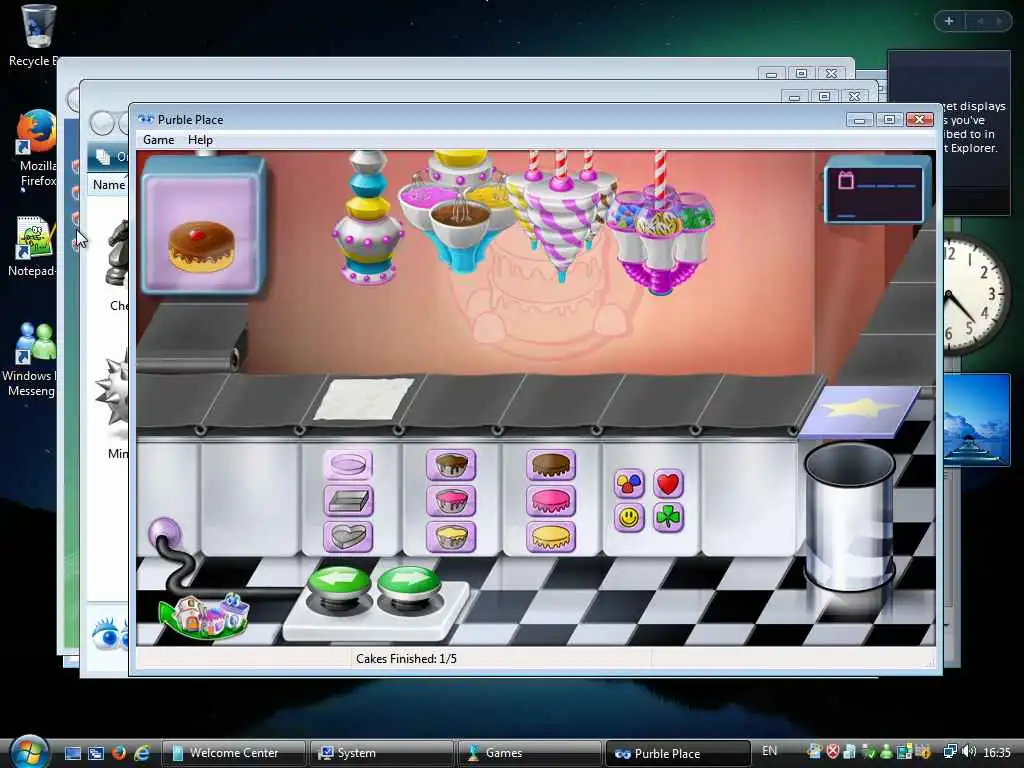Click the Switch Windows quick launch icon
This screenshot has width=1024, height=768.
(95, 753)
